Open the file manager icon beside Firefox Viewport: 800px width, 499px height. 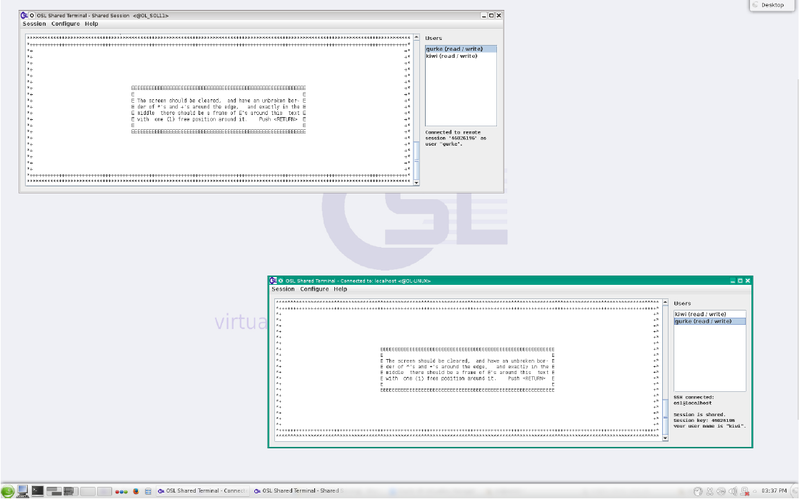click(148, 491)
